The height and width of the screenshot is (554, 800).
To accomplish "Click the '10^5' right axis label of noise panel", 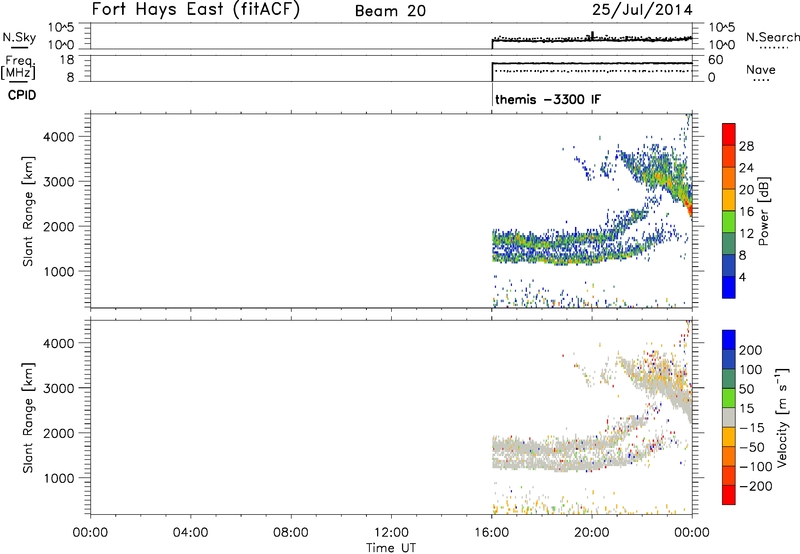I will click(722, 28).
